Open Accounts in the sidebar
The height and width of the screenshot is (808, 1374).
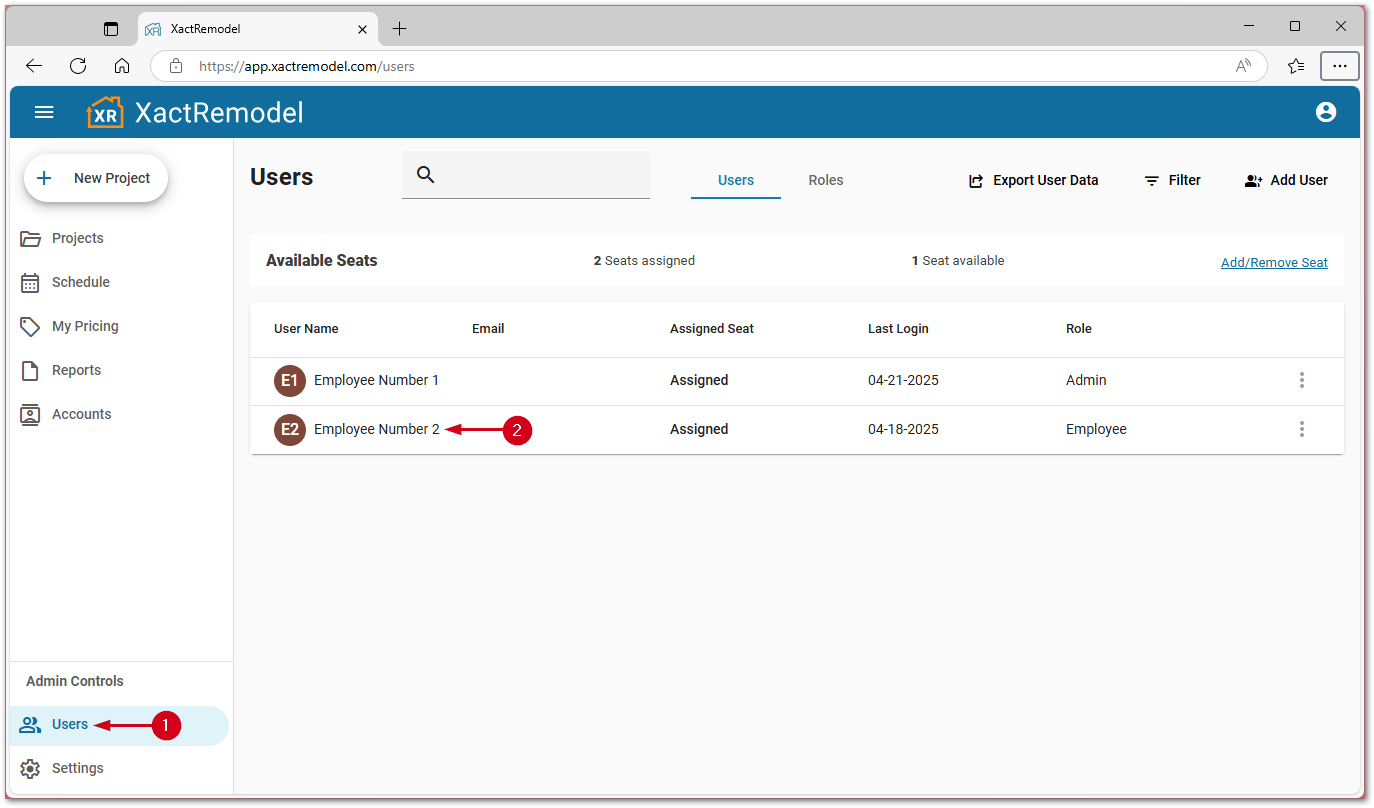81,414
